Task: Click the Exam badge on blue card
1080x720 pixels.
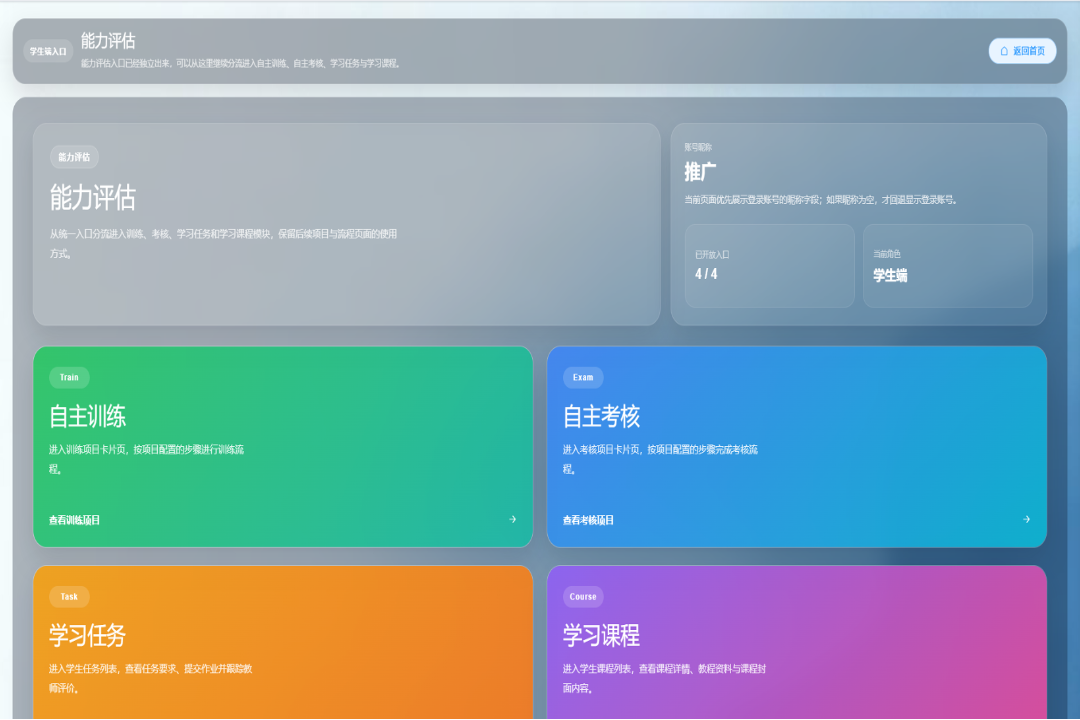Action: (583, 378)
